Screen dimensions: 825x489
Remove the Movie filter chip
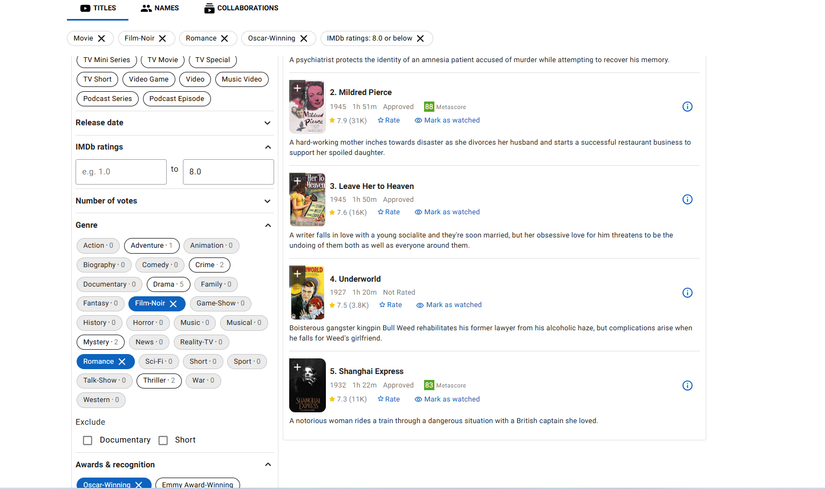click(102, 38)
